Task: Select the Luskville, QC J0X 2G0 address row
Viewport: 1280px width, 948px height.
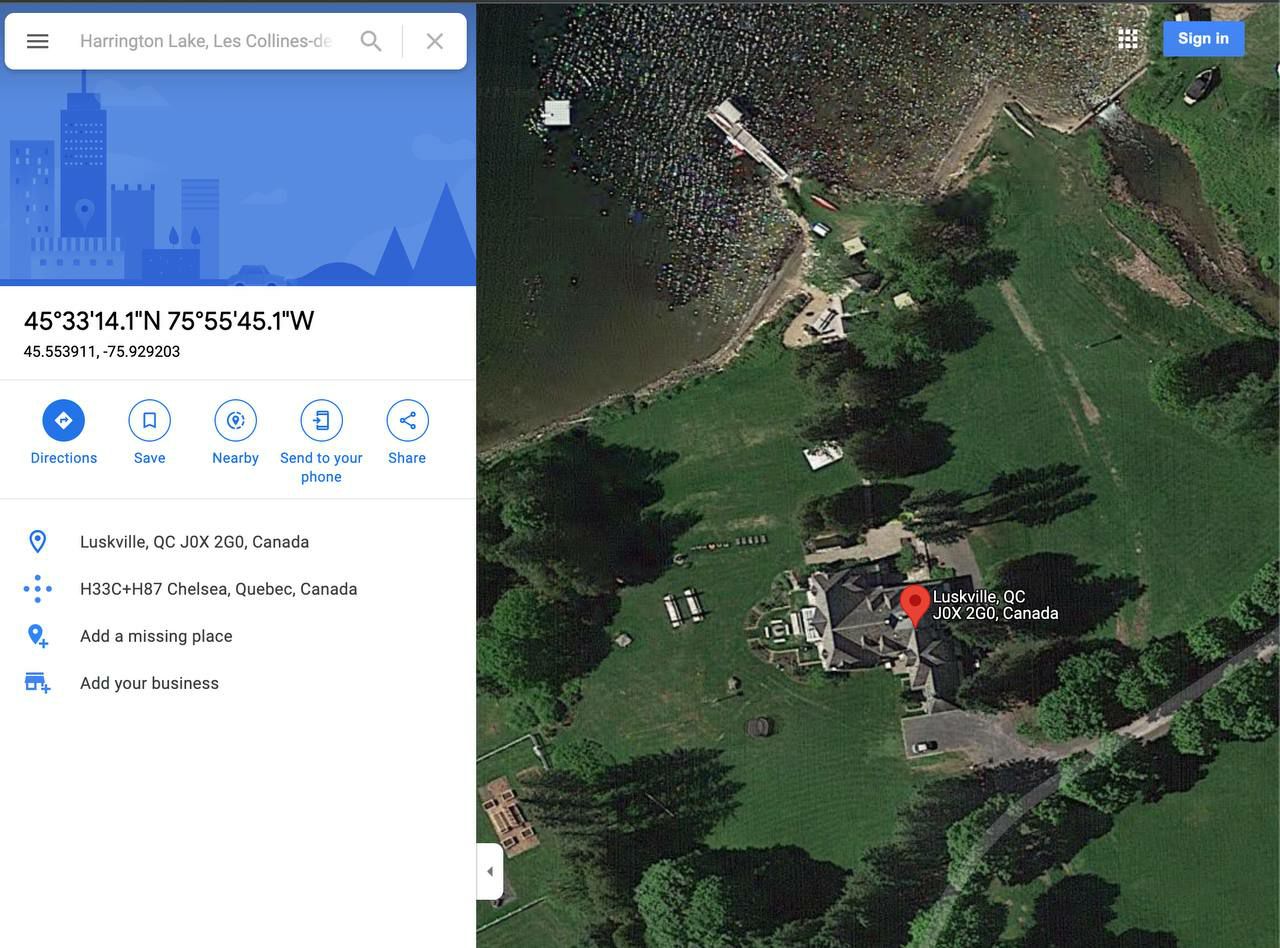Action: point(238,542)
